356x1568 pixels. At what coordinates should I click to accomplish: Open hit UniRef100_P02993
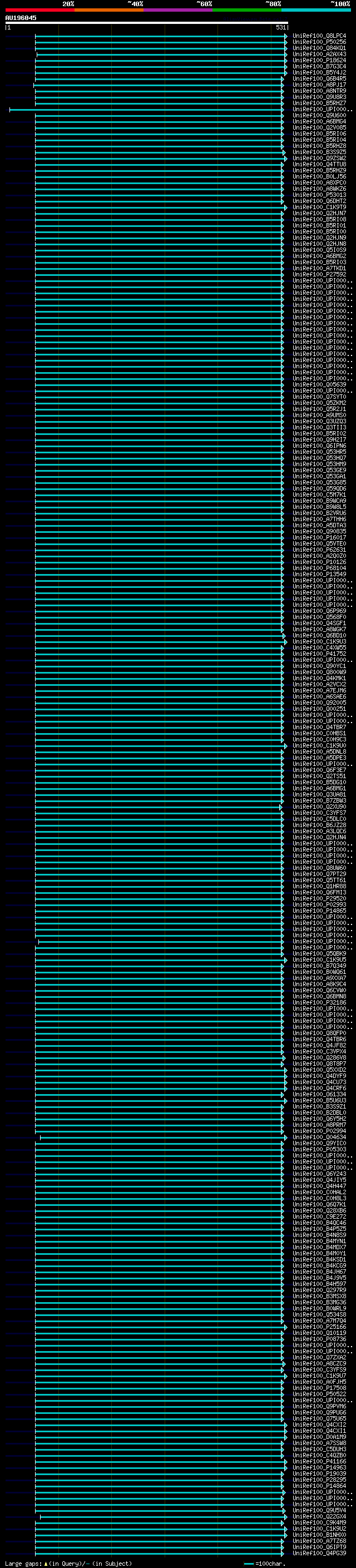[319, 904]
